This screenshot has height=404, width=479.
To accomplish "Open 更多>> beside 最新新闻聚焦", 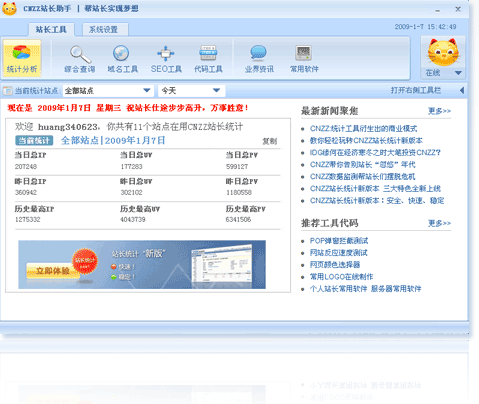I will [x=439, y=111].
